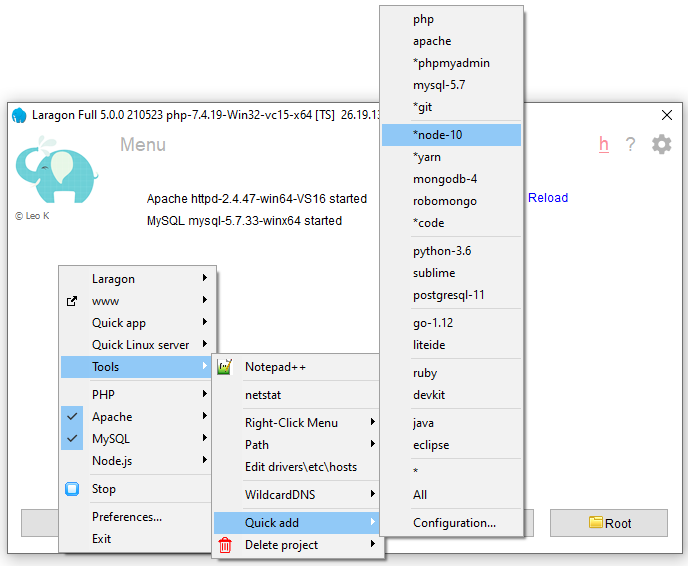Choose python-3.6 in Quick add list
688x566 pixels.
[452, 251]
